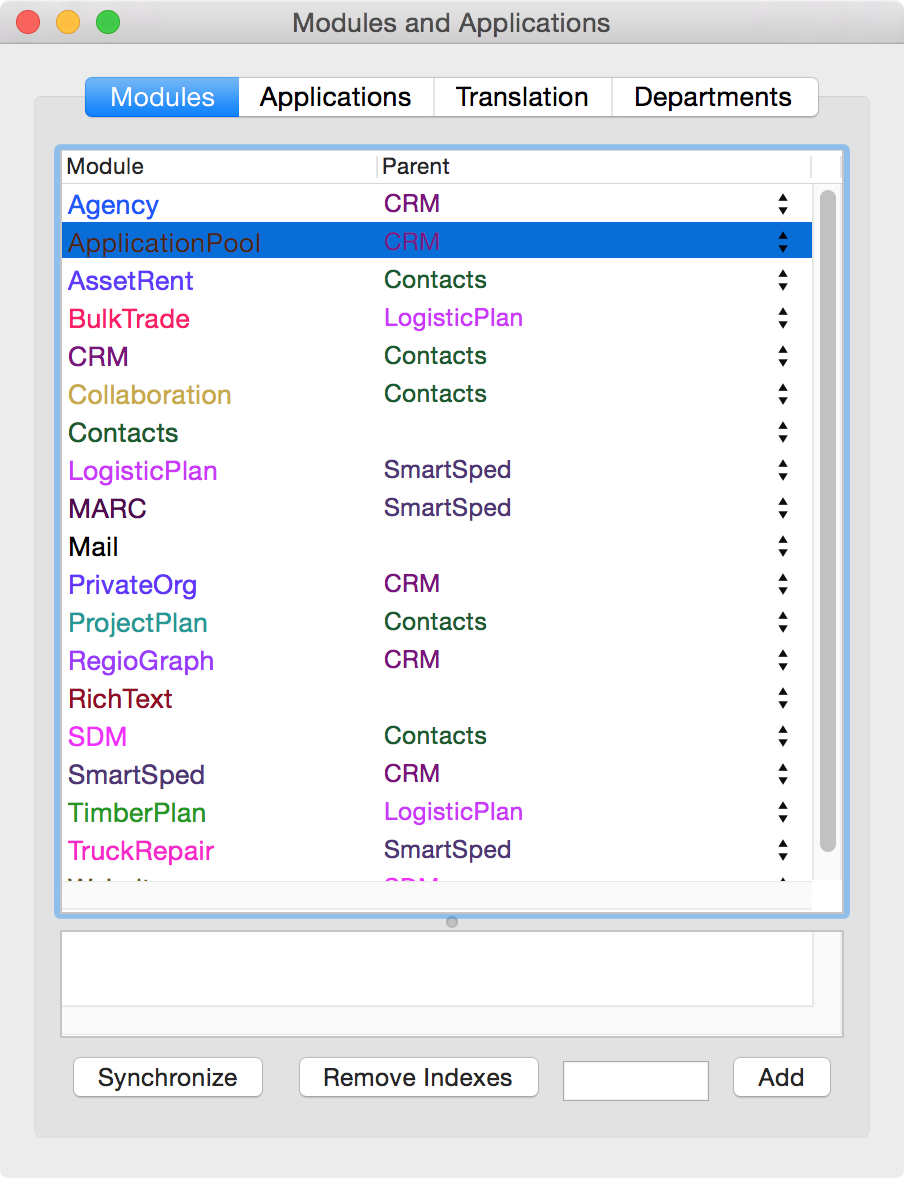Click the Synchronize button

click(x=167, y=1077)
